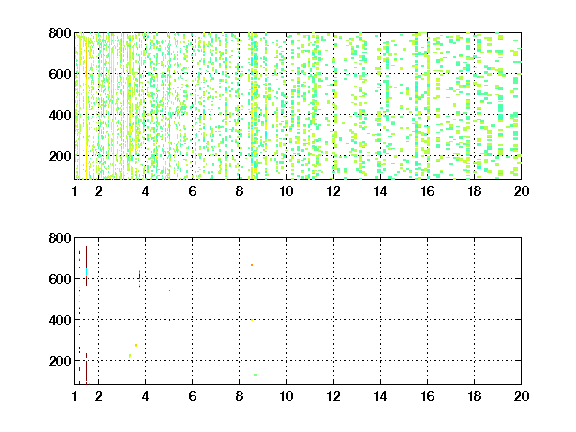This screenshot has width=576, height=432.
Task: Select x-axis tick label 8 of upper plot
Action: pos(240,191)
